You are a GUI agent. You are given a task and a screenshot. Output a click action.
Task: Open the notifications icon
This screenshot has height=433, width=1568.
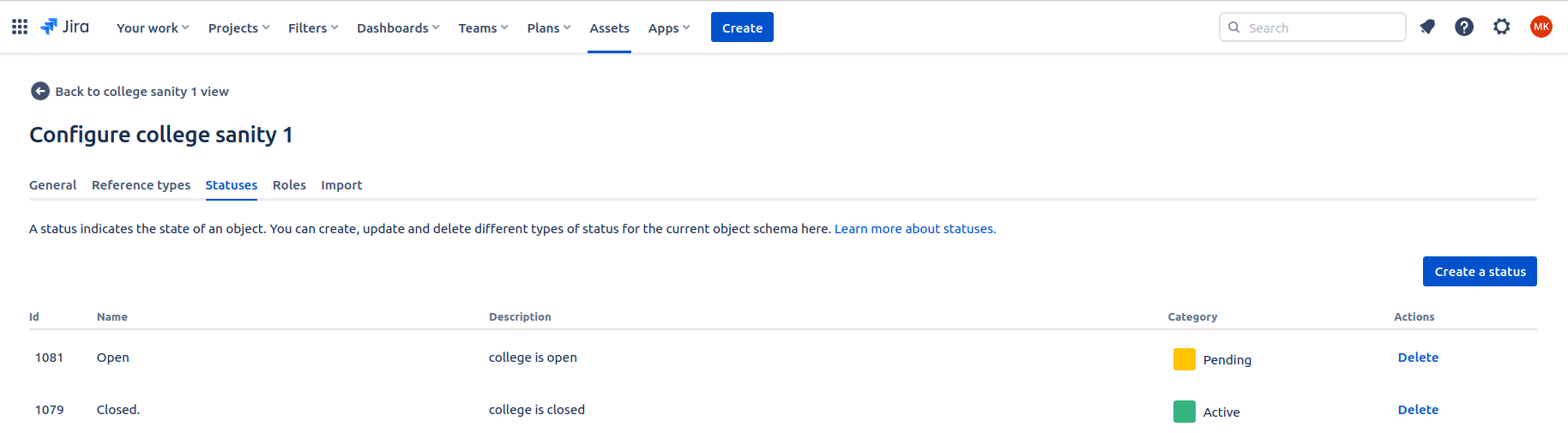(1427, 27)
